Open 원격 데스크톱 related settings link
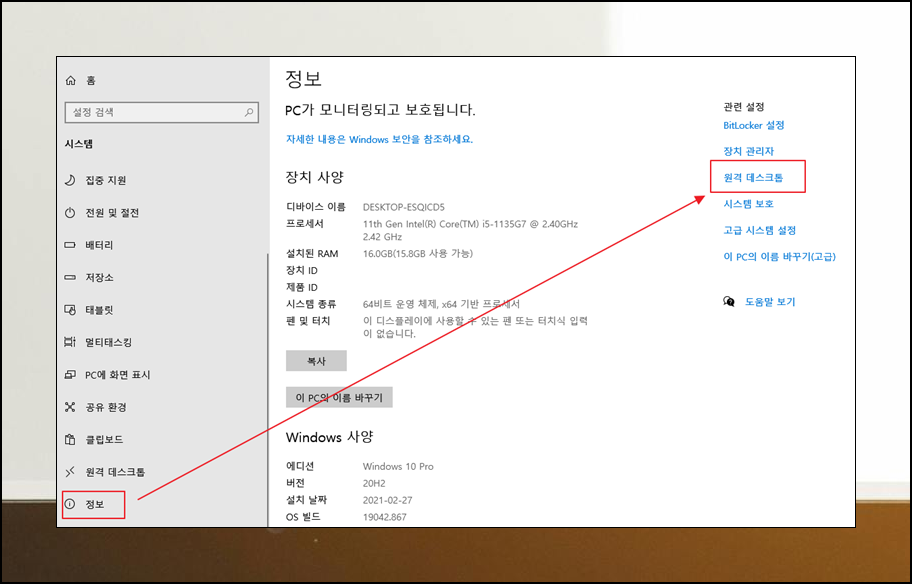Screen dimensions: 912x584 pyautogui.click(x=753, y=177)
